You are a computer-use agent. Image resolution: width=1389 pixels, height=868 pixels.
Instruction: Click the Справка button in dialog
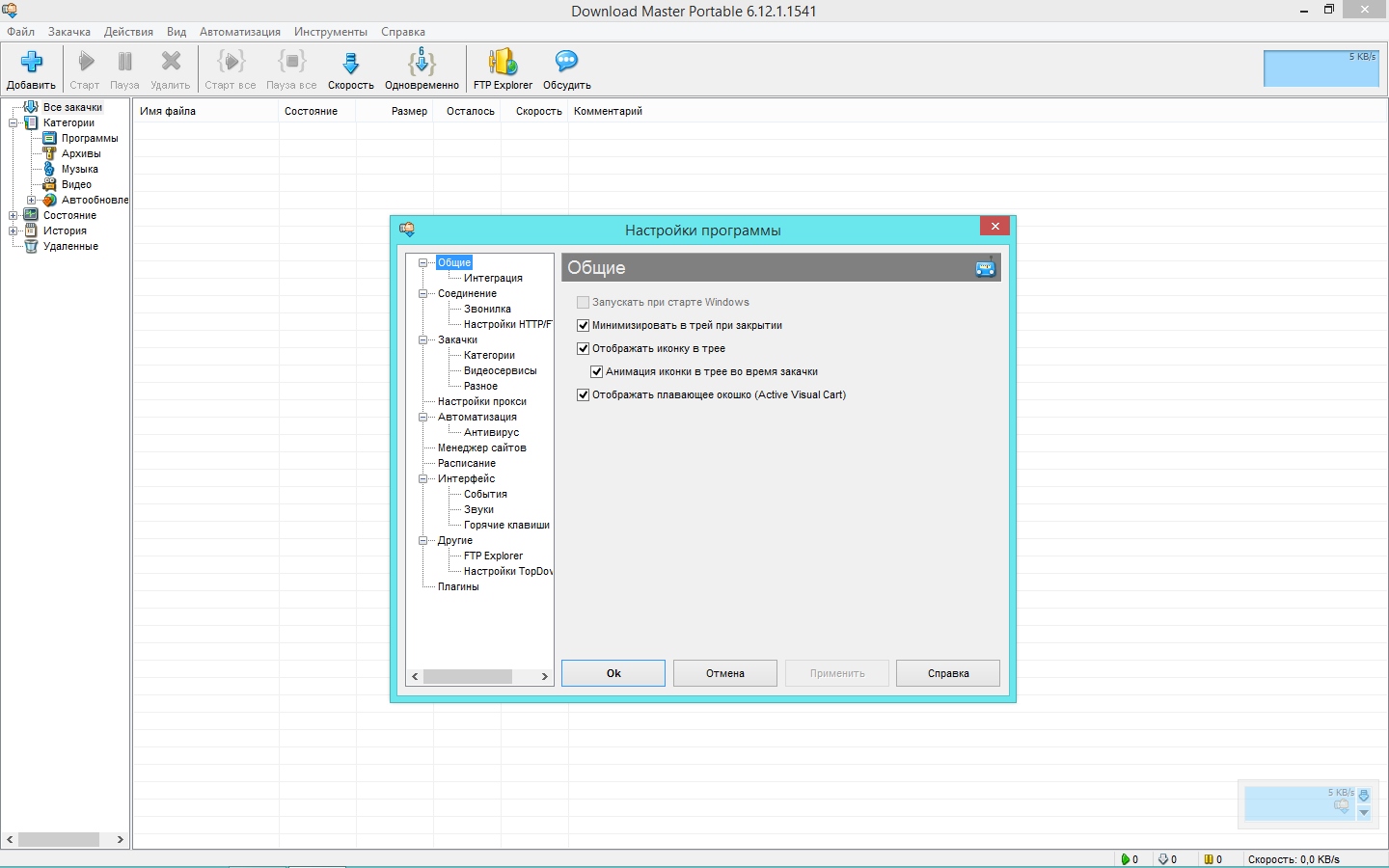pos(948,673)
